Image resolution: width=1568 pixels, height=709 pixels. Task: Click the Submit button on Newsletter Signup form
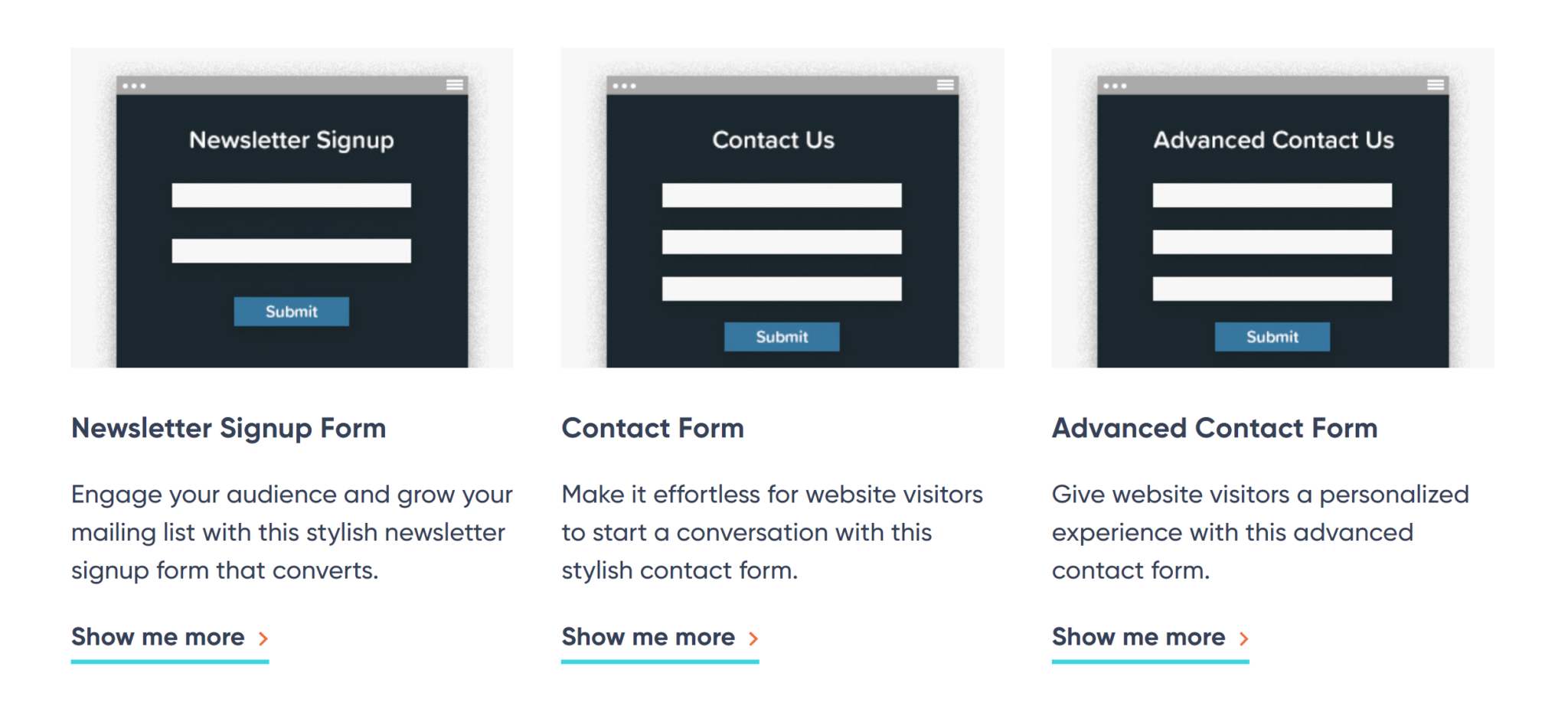[291, 311]
